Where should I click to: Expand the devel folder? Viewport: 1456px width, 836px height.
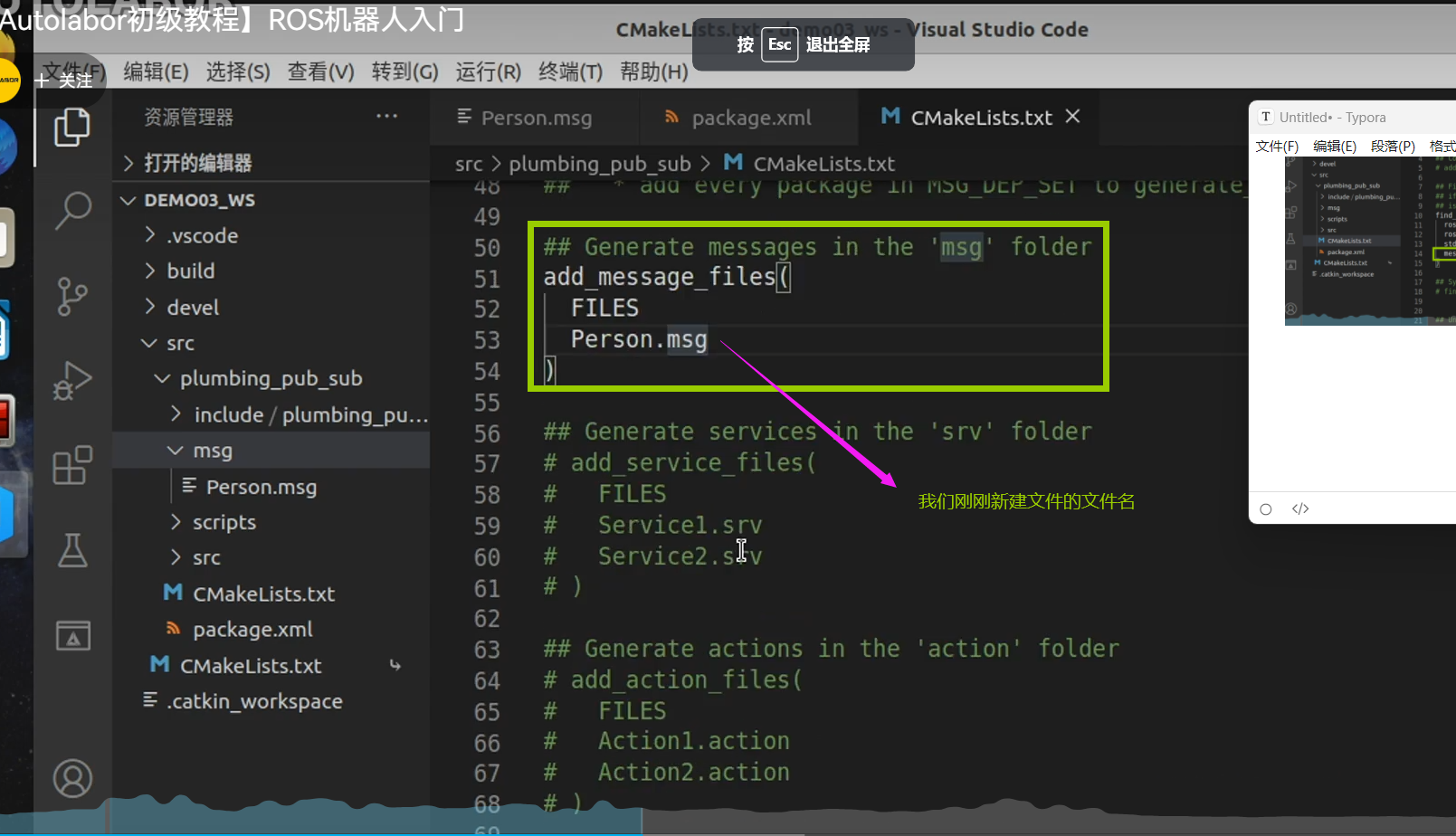(x=271, y=307)
